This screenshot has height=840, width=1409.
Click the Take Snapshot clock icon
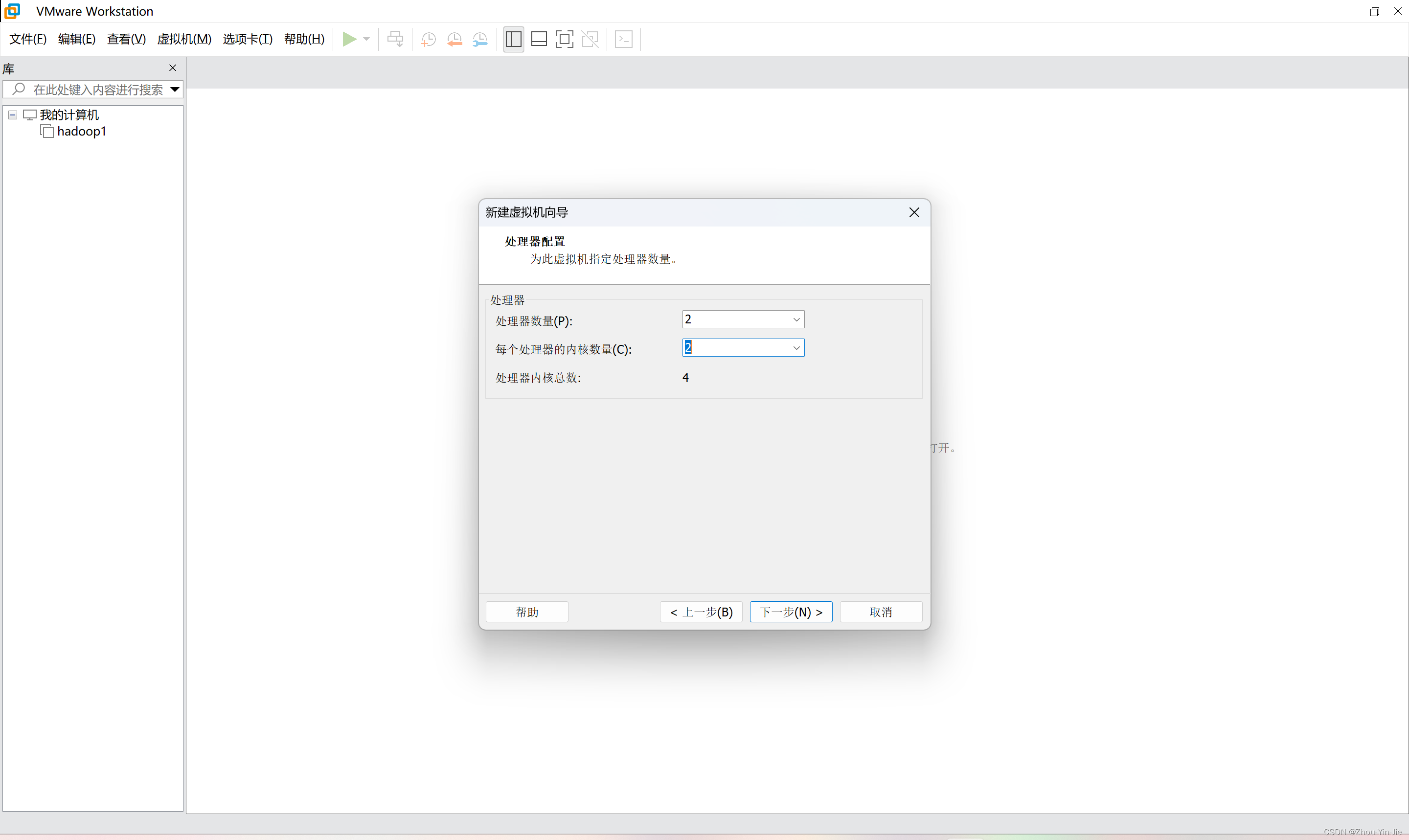429,39
